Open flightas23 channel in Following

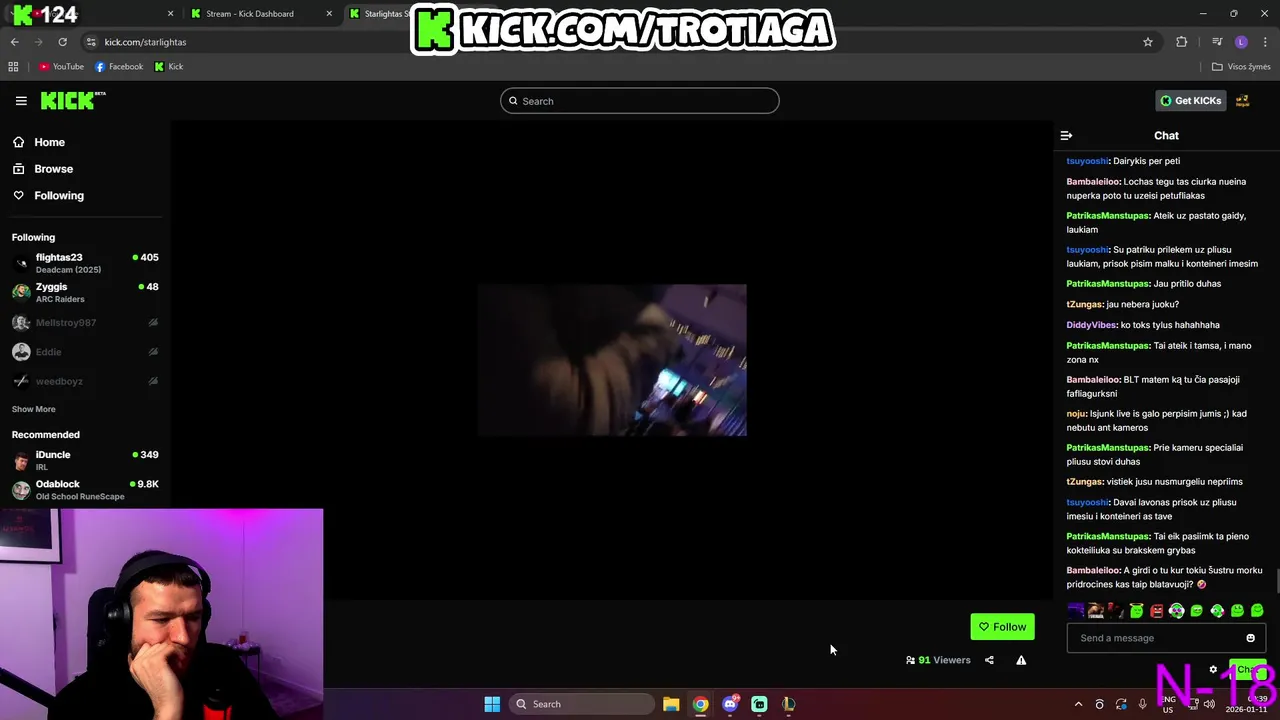[x=85, y=263]
